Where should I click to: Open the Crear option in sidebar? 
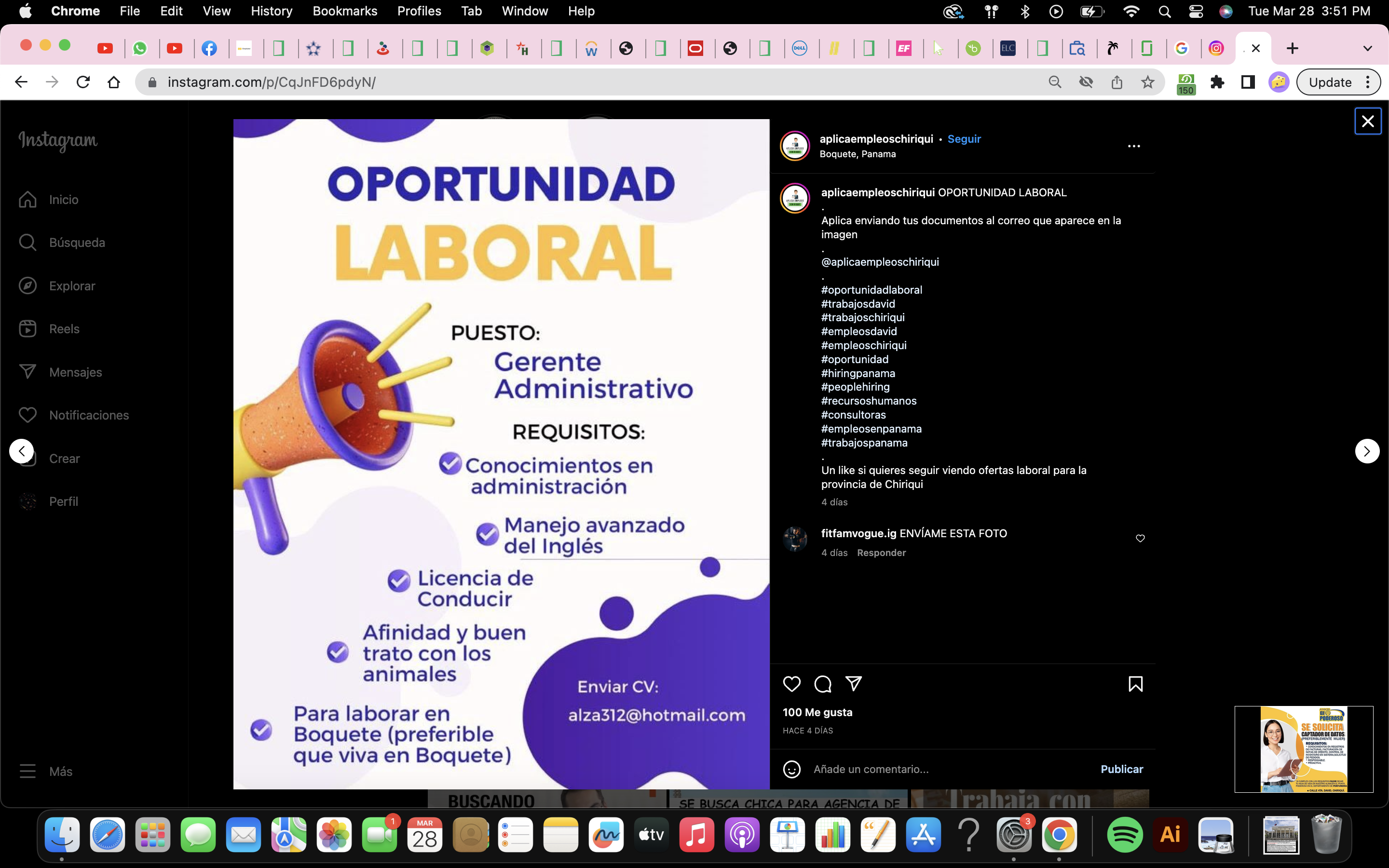pos(49,459)
